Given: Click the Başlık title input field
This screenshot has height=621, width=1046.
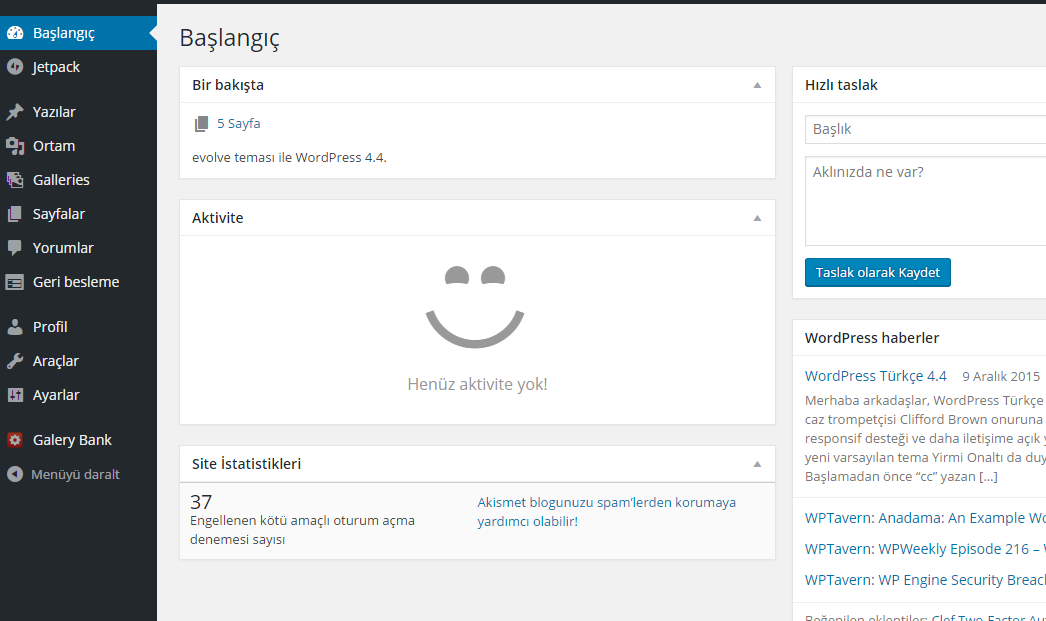Looking at the screenshot, I should [925, 129].
